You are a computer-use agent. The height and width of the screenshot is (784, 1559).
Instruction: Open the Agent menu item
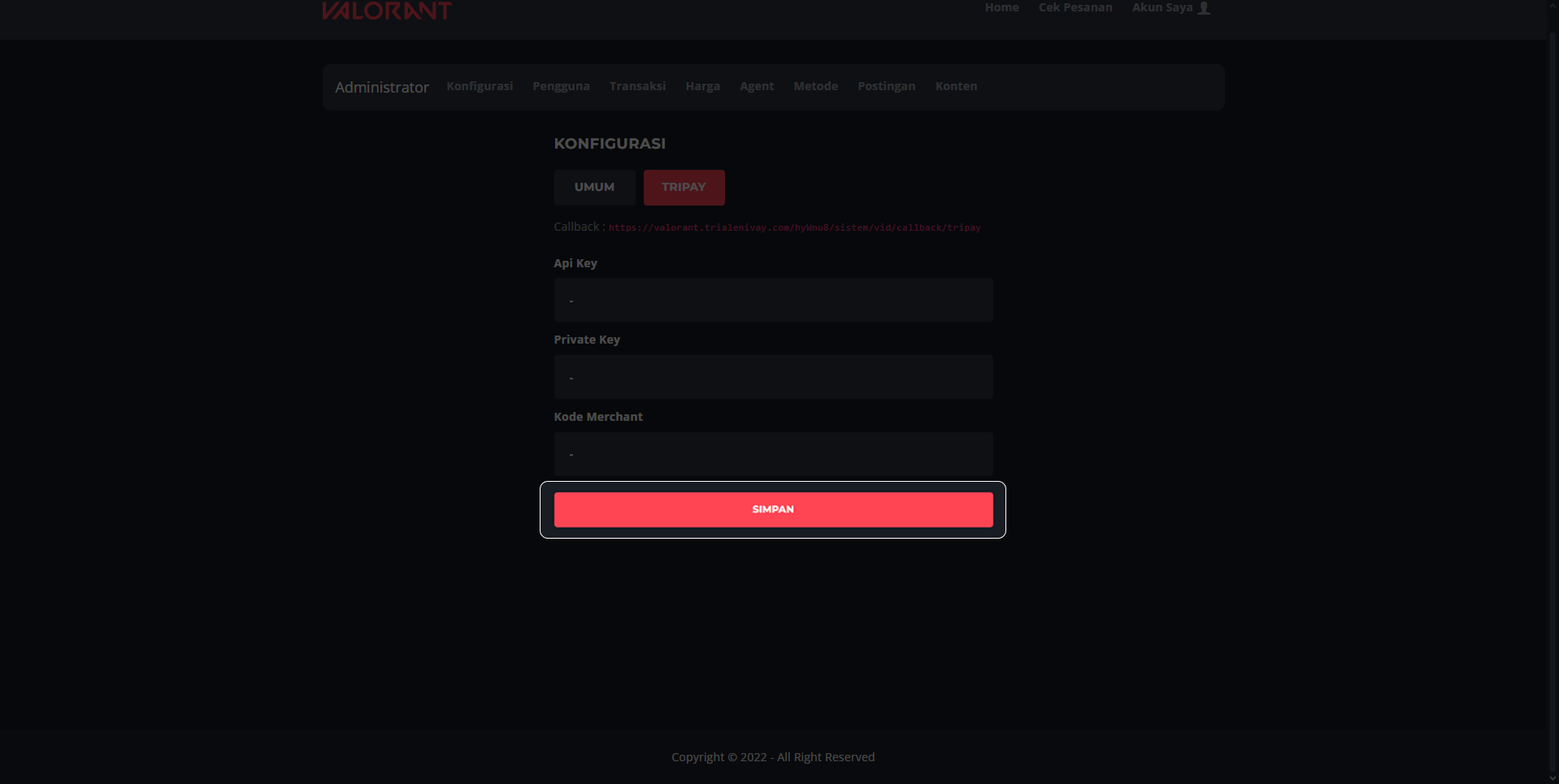[x=757, y=86]
